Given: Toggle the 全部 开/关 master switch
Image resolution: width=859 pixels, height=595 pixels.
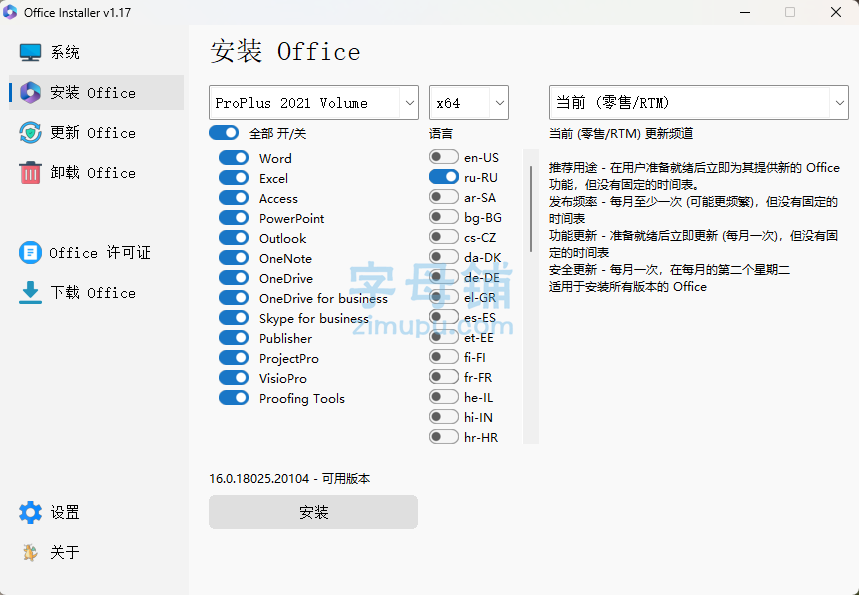Looking at the screenshot, I should [x=224, y=133].
